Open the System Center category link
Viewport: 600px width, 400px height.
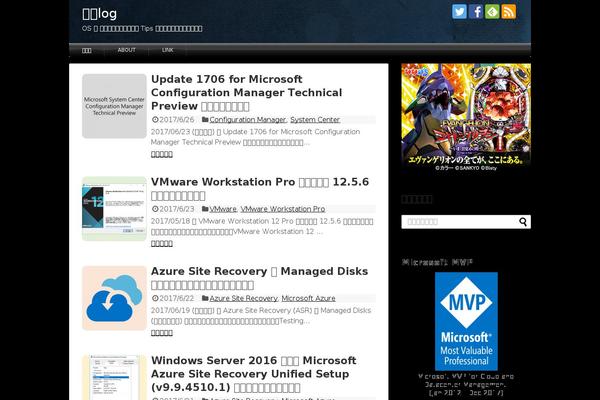pos(315,119)
